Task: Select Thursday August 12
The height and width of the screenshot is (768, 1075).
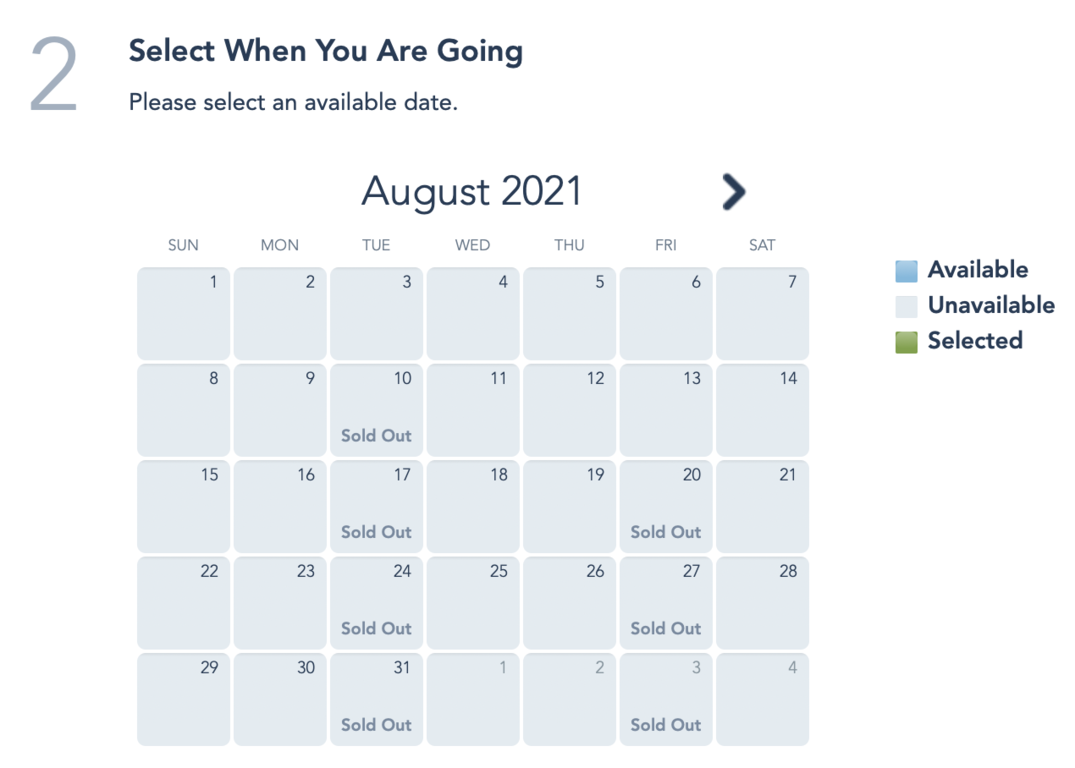Action: coord(569,410)
